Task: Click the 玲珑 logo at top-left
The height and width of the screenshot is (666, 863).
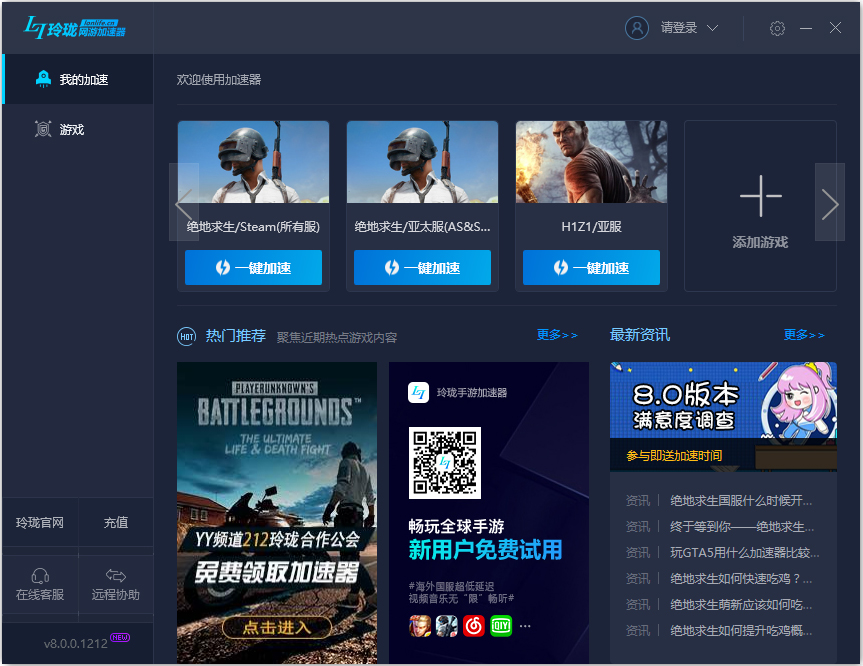Action: point(74,28)
